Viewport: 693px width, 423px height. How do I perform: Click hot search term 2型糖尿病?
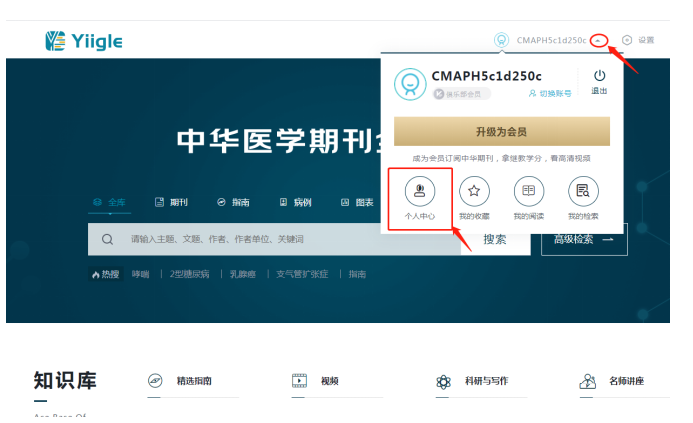pos(190,274)
